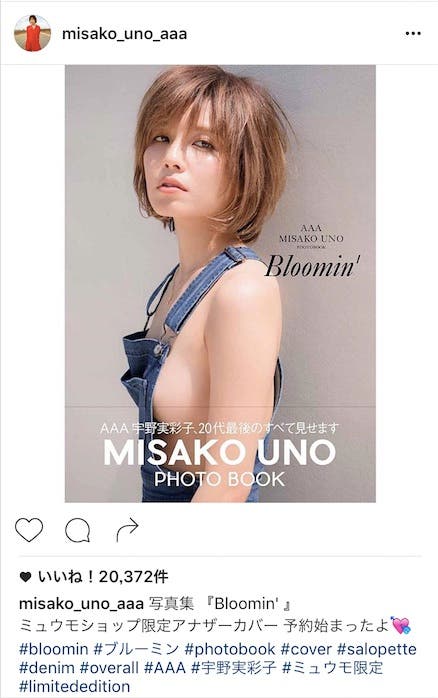Viewport: 438px width, 698px height.
Task: Open the #ミュウモ限定 hashtag
Action: tap(332, 668)
